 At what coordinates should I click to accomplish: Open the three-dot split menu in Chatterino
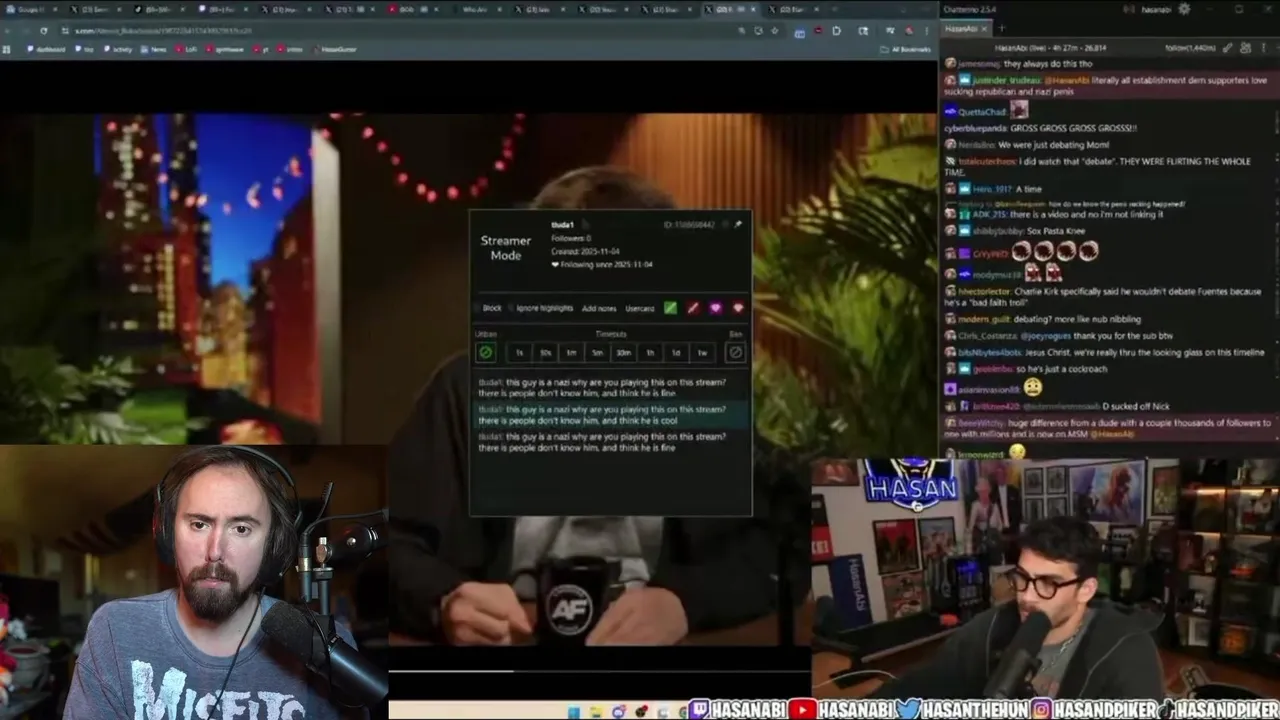click(x=1264, y=47)
